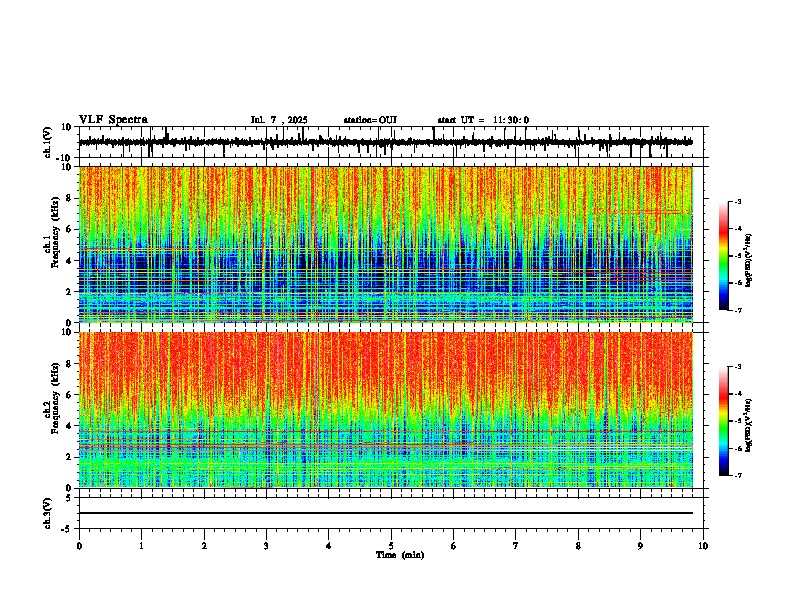Click the "Time (min)" axis label
This screenshot has height=612, width=792.
(x=400, y=555)
